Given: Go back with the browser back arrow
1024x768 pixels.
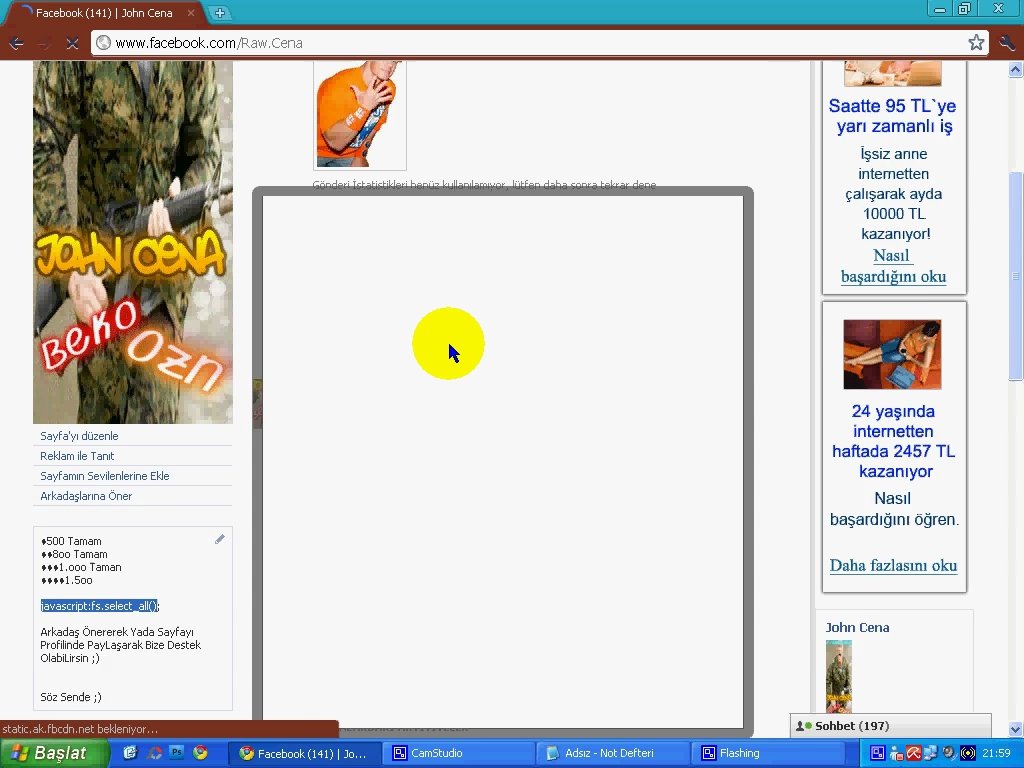Looking at the screenshot, I should 16,44.
